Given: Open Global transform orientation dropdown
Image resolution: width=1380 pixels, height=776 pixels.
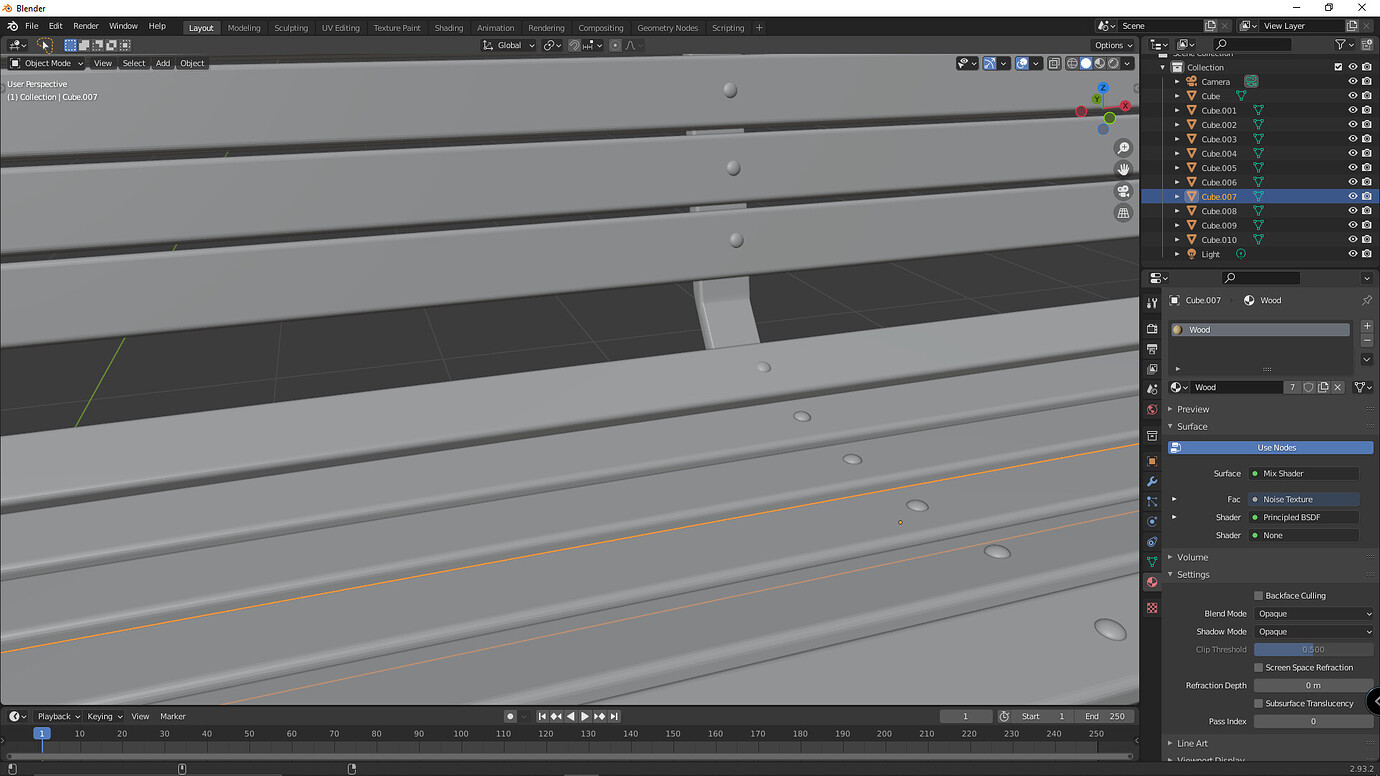Looking at the screenshot, I should pos(509,45).
